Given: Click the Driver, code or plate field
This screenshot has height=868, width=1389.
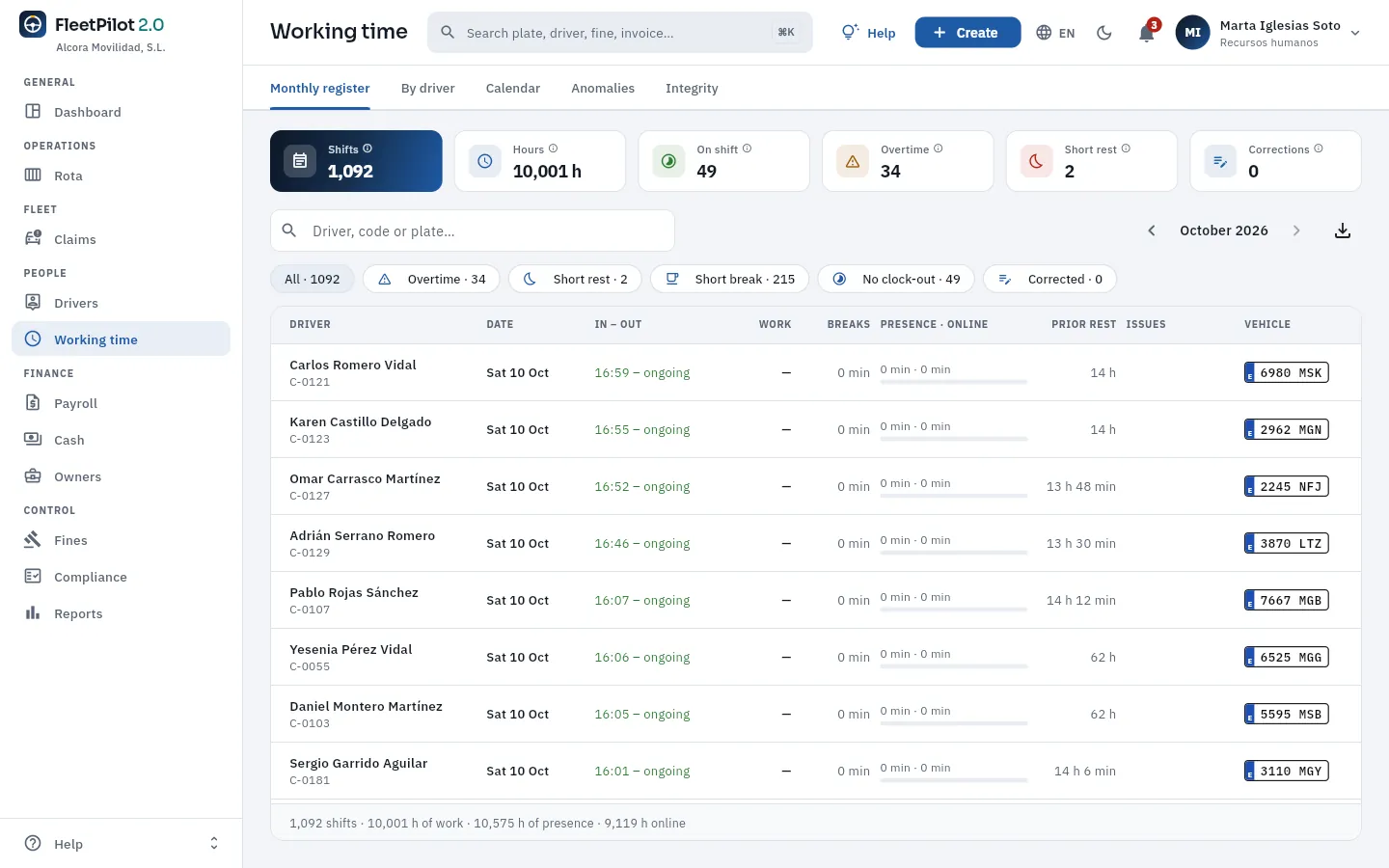Looking at the screenshot, I should [473, 231].
